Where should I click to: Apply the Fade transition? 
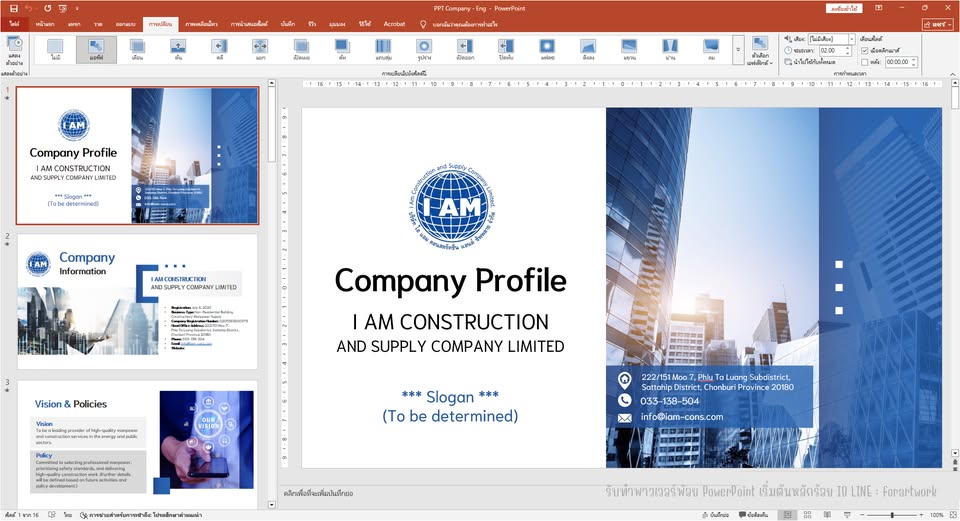[137, 49]
